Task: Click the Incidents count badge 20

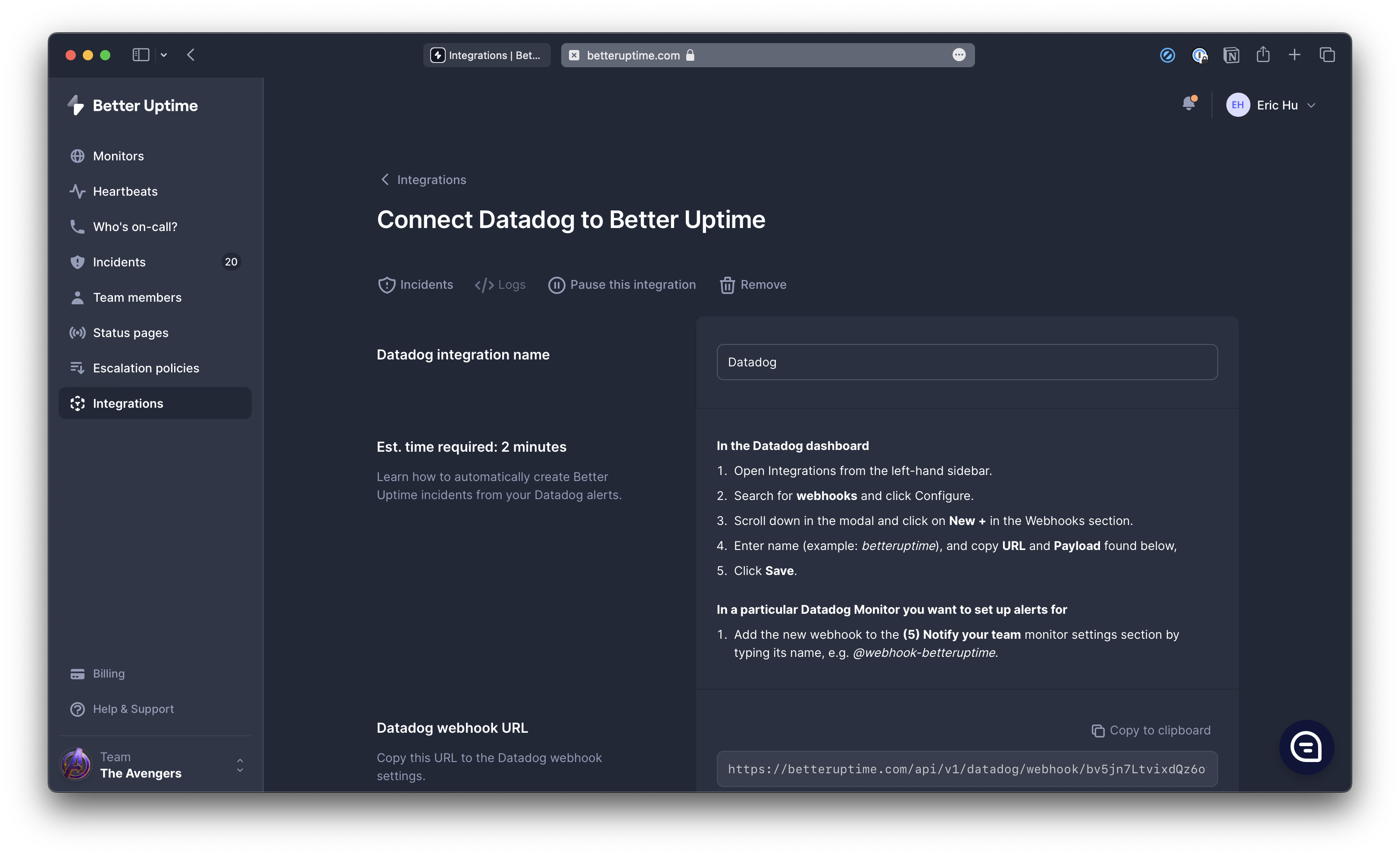Action: click(x=231, y=262)
